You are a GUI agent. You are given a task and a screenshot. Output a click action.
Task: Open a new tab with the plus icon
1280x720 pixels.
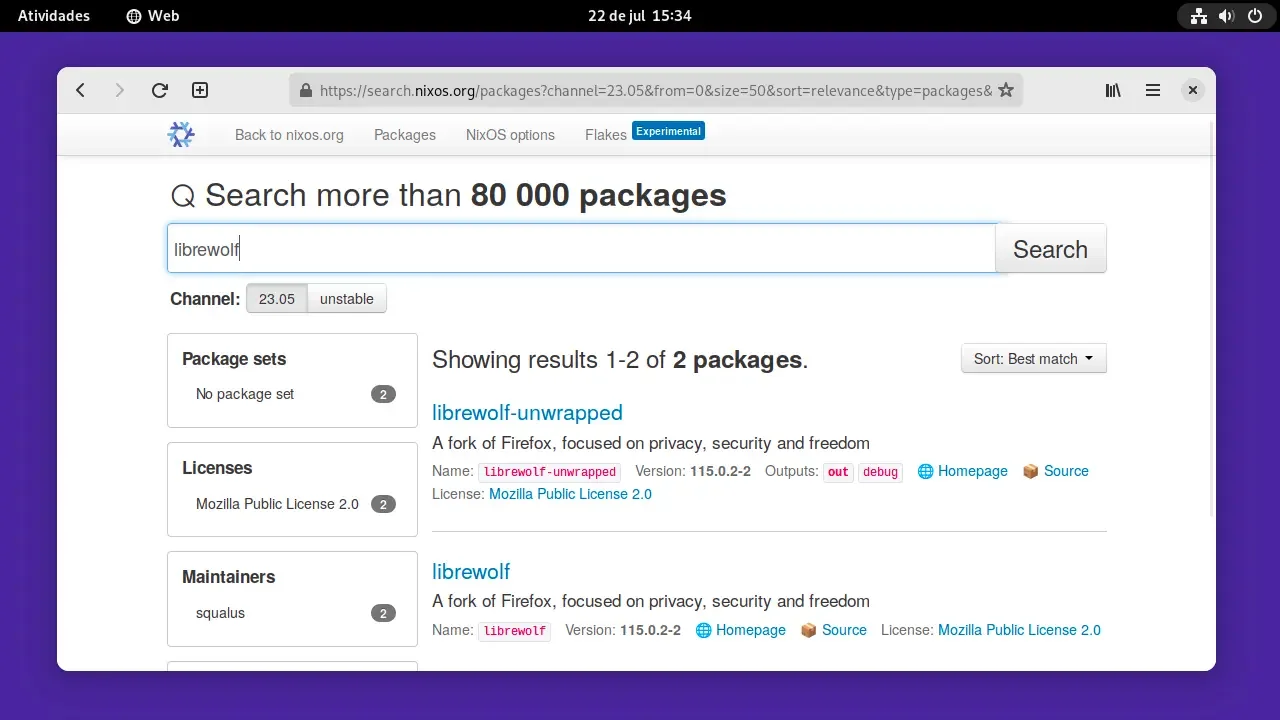200,90
